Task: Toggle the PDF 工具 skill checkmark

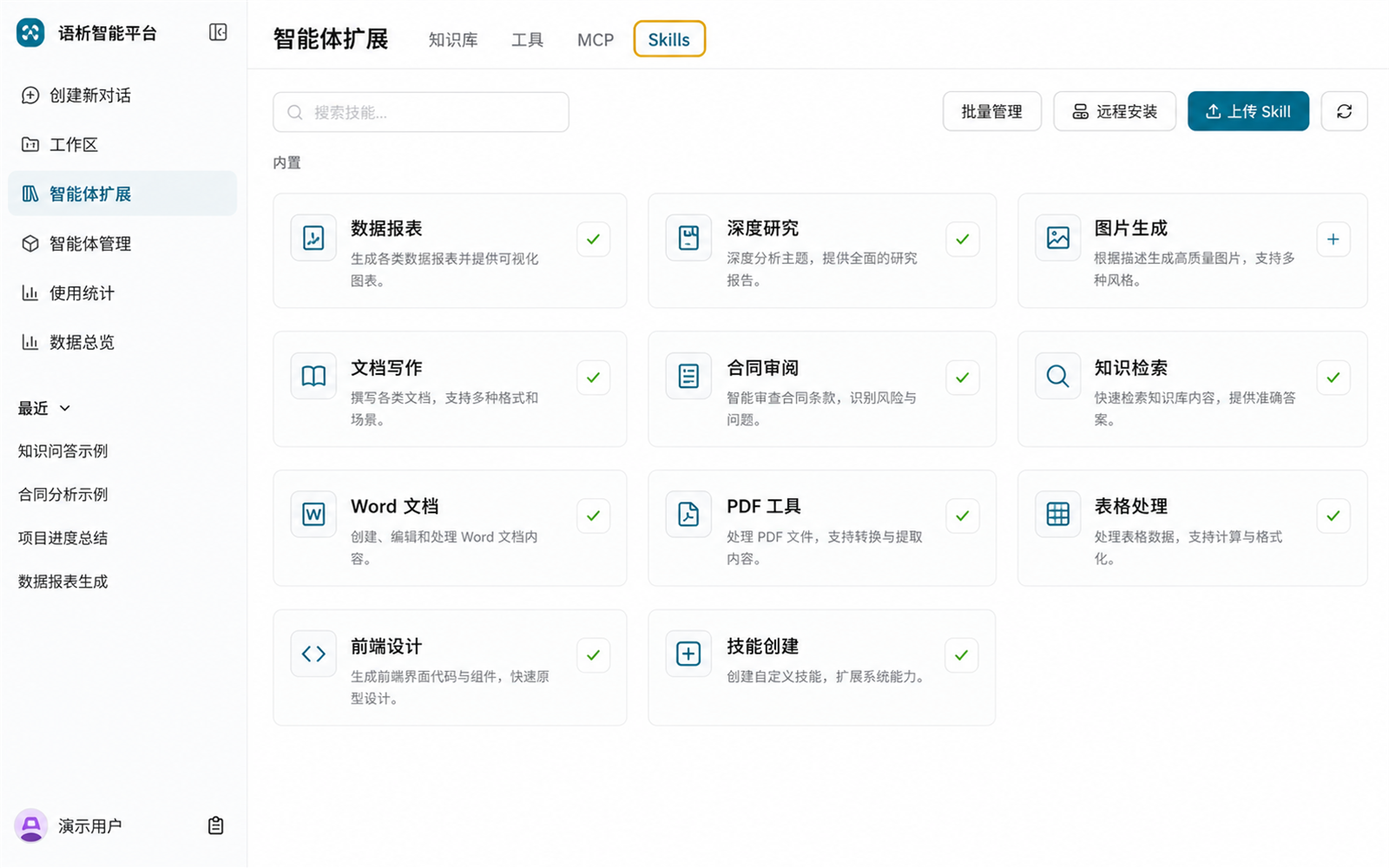Action: 962,516
